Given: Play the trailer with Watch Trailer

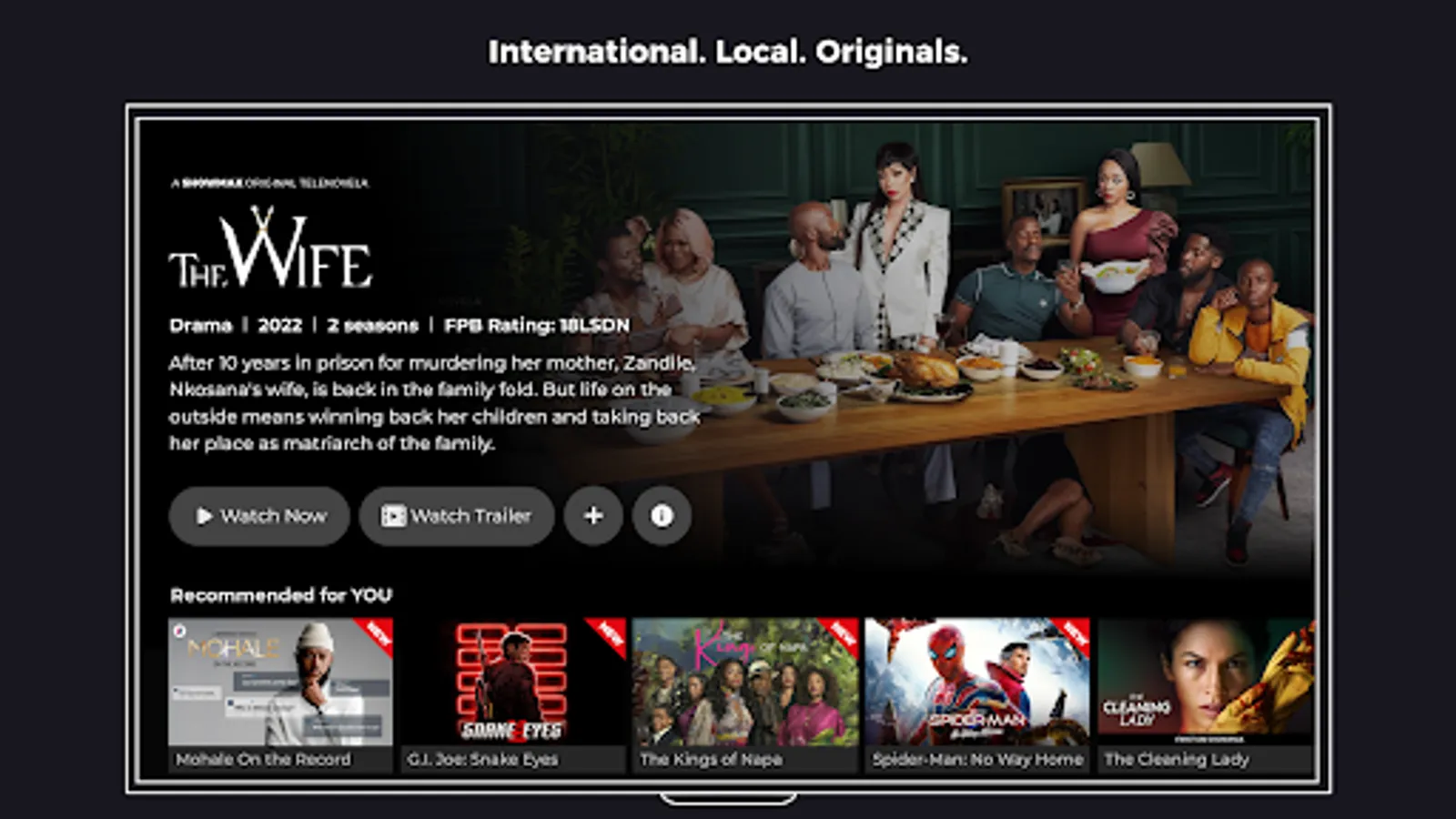Looking at the screenshot, I should (x=457, y=516).
